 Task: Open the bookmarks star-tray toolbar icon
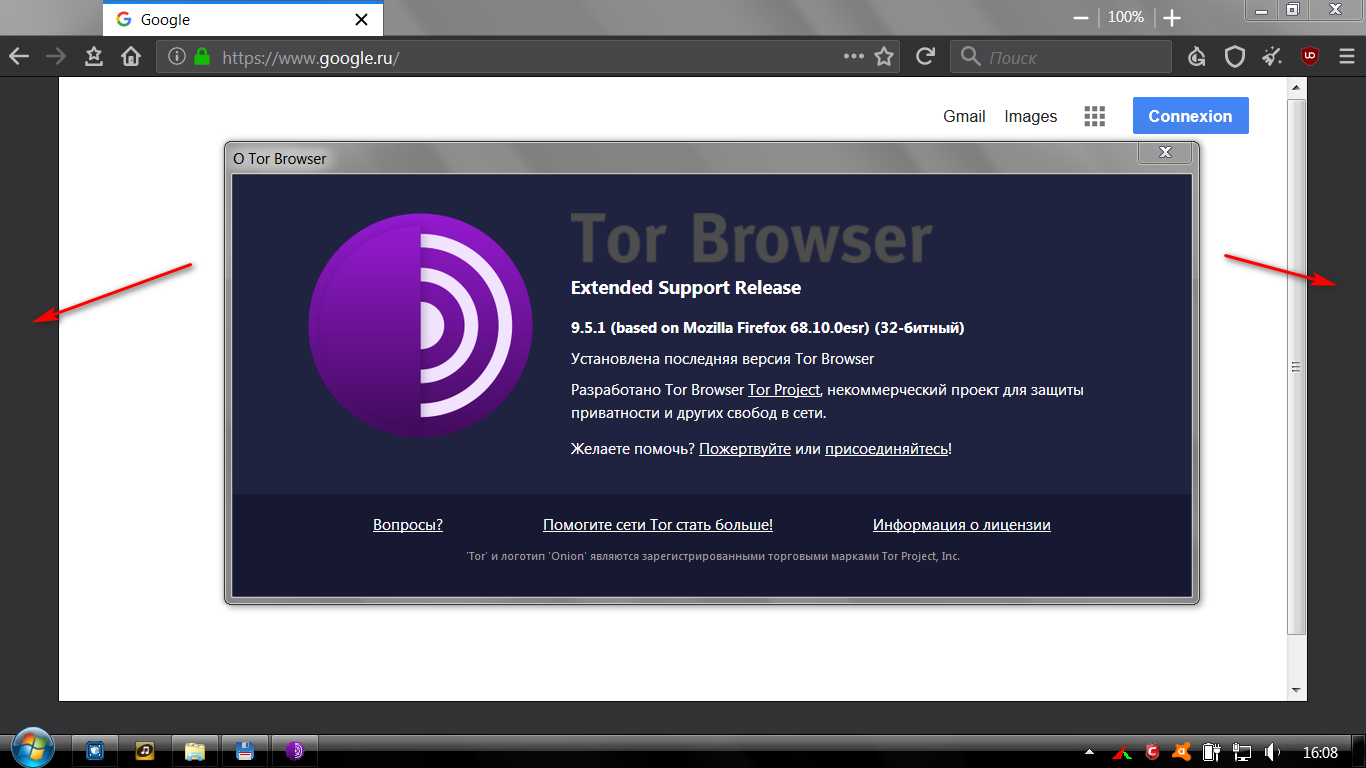tap(94, 57)
